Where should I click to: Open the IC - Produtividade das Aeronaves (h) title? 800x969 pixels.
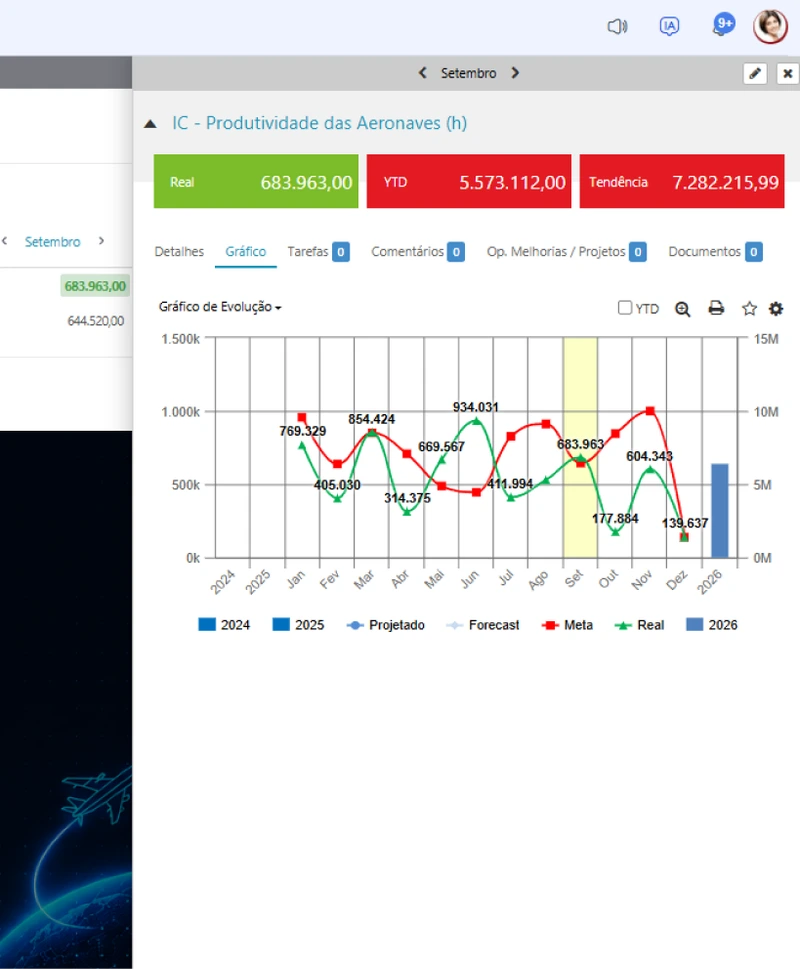[x=319, y=123]
